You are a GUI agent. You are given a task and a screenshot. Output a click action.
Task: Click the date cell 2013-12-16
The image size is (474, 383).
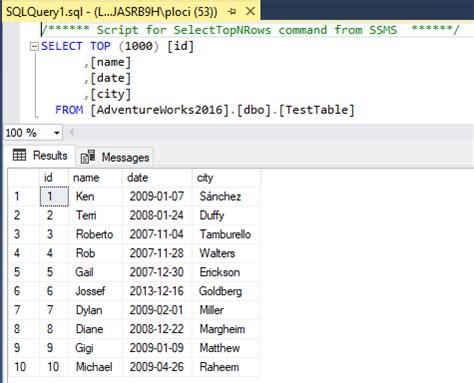tap(157, 291)
